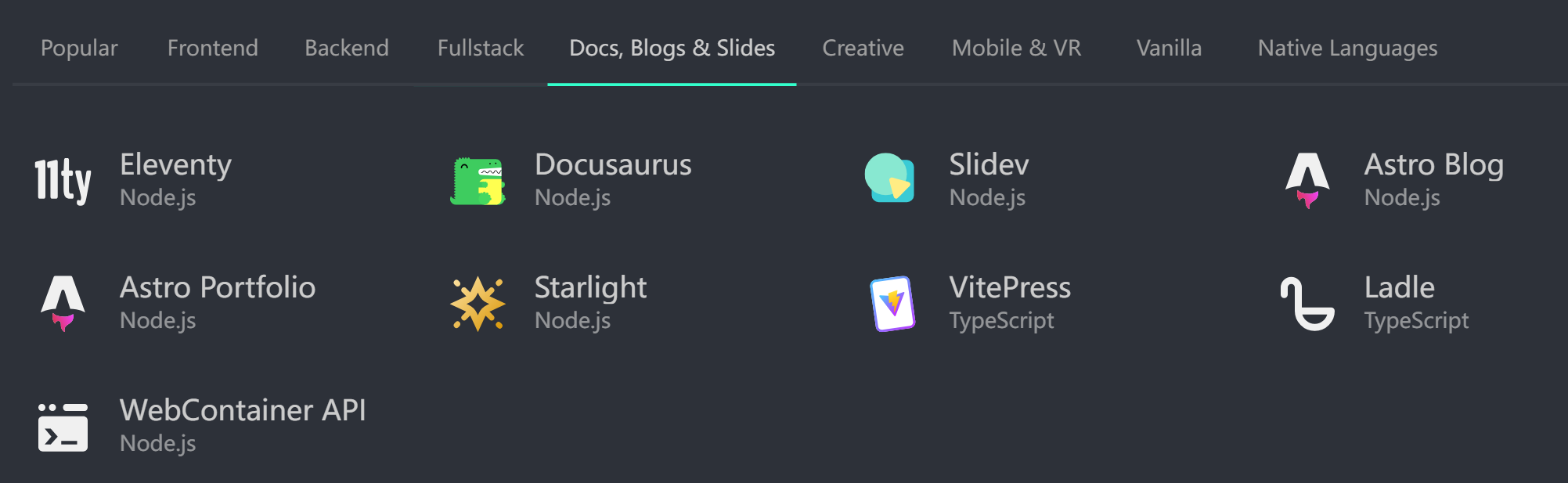This screenshot has height=483, width=1568.
Task: Click the VitePress logo icon
Action: (x=892, y=304)
